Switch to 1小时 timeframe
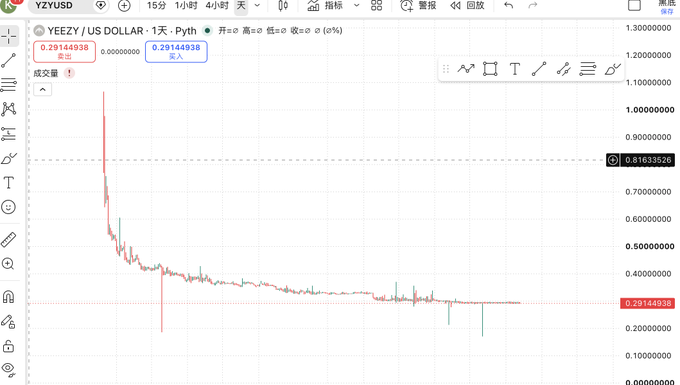The image size is (680, 385). (x=186, y=6)
